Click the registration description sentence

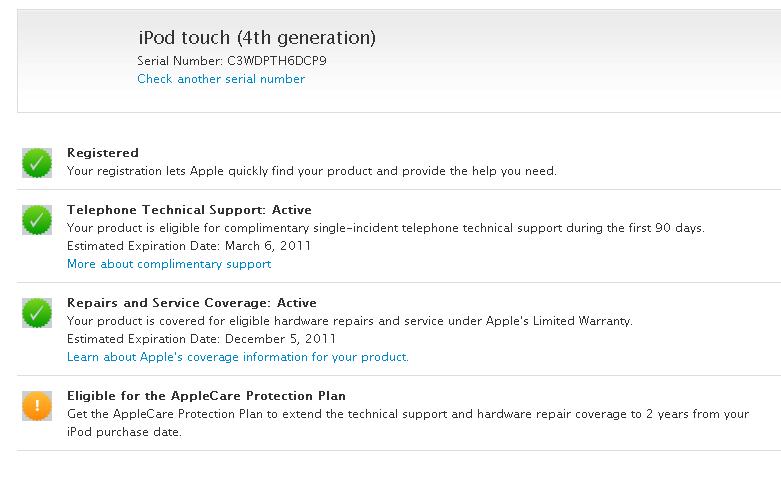311,171
